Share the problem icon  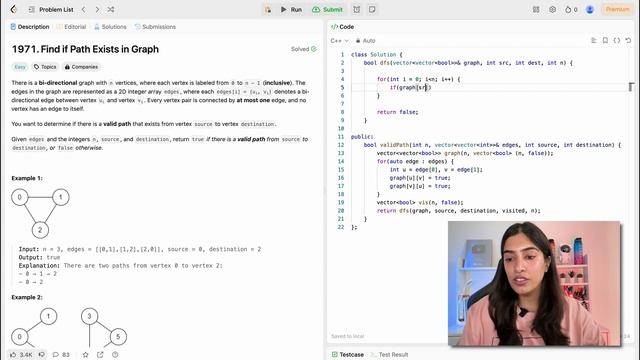click(x=100, y=355)
